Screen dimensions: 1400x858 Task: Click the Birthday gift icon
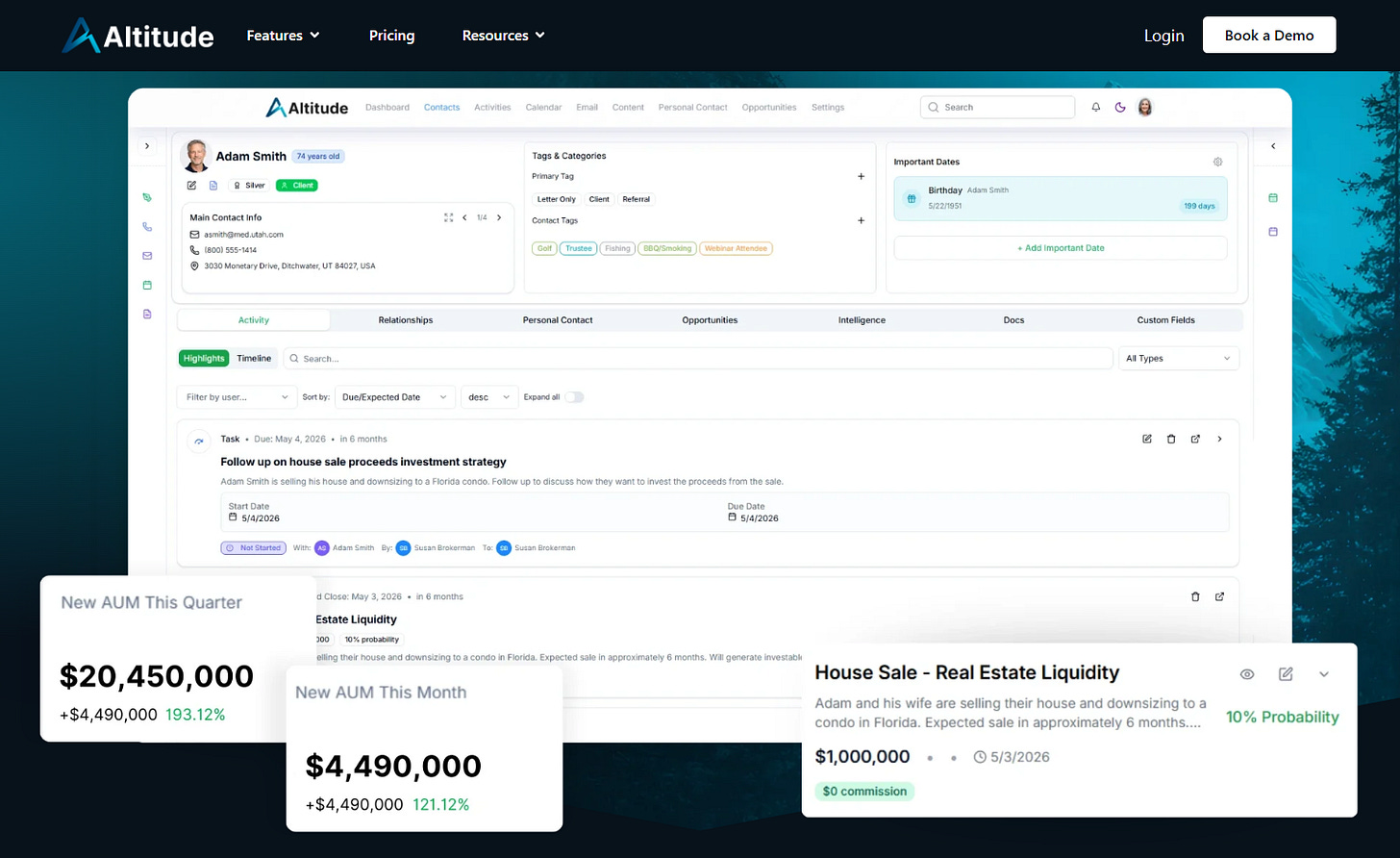[x=912, y=198]
